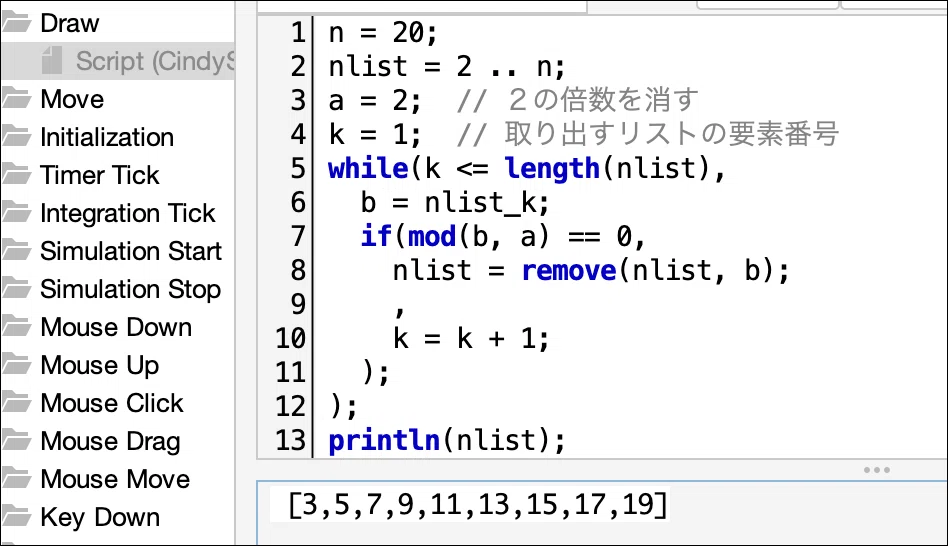Viewport: 948px width, 546px height.
Task: Click the comment '２の倍数を消す'
Action: pyautogui.click(x=603, y=100)
